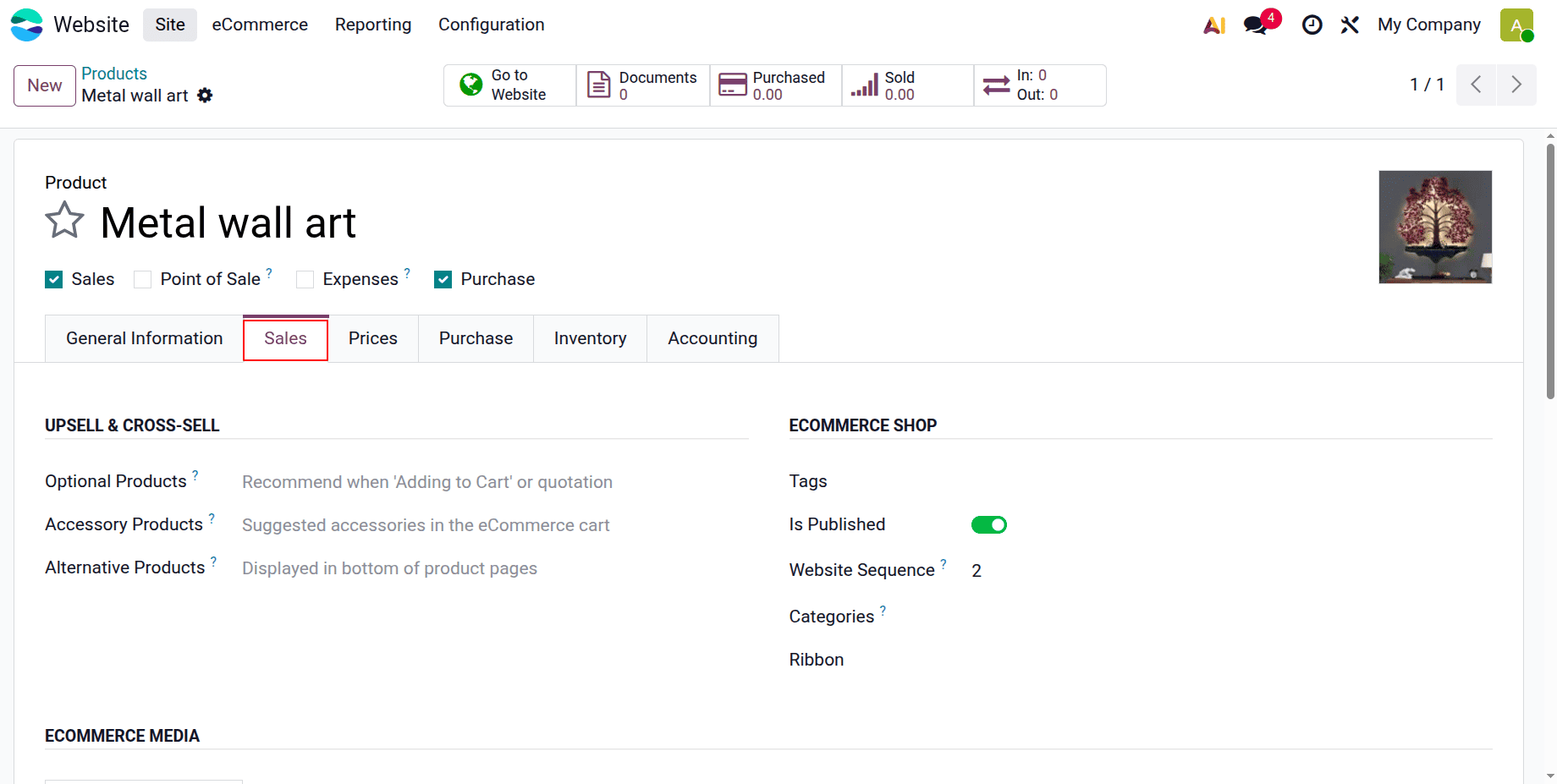Image resolution: width=1557 pixels, height=784 pixels.
Task: Click the gear icon beside Metal wall art
Action: coord(205,96)
